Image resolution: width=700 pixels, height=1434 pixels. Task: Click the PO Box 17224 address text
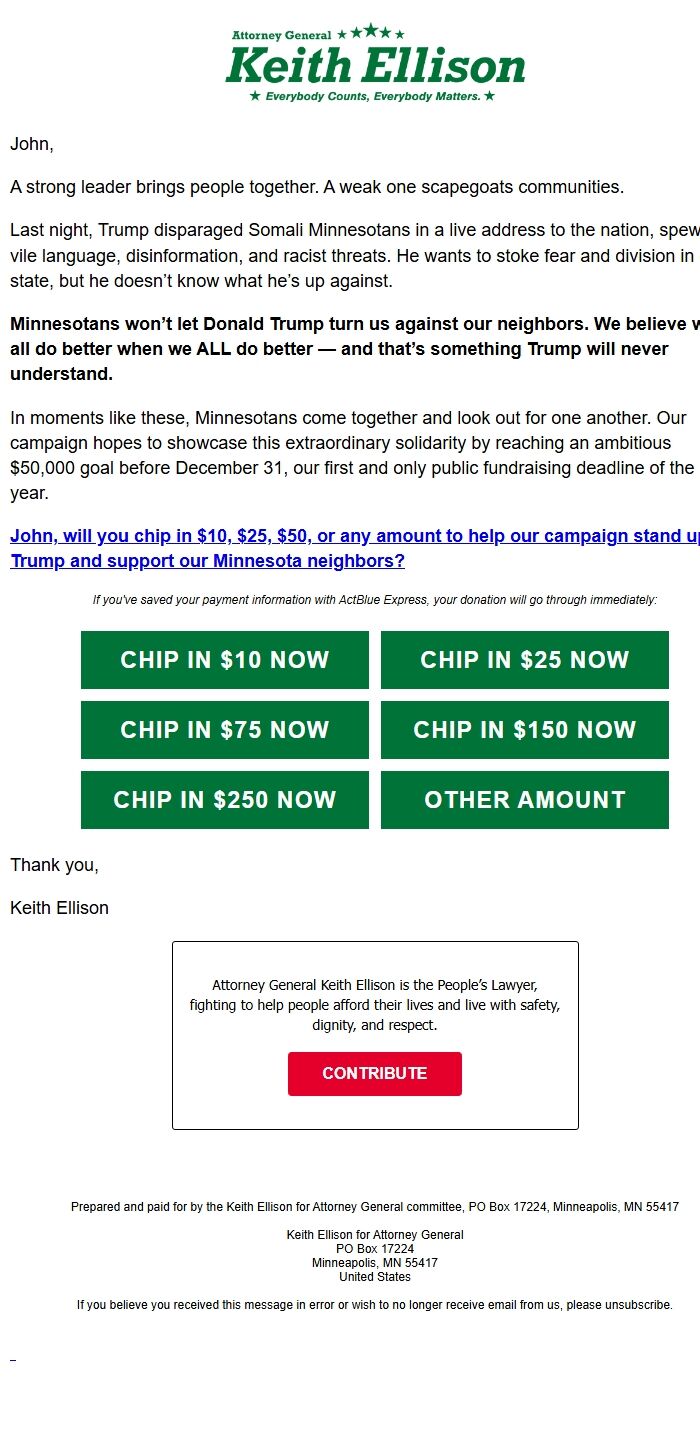pyautogui.click(x=374, y=1248)
